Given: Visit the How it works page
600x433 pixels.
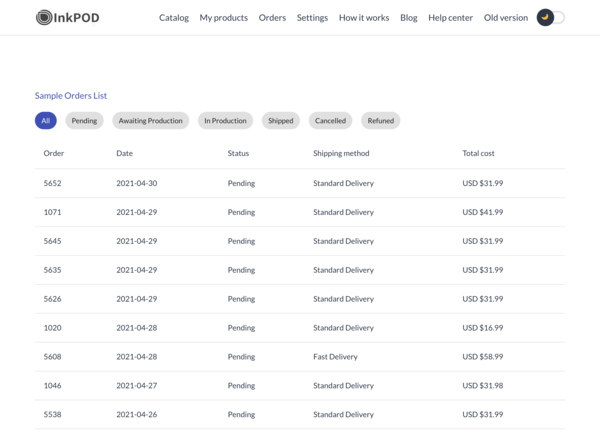Looking at the screenshot, I should tap(364, 18).
